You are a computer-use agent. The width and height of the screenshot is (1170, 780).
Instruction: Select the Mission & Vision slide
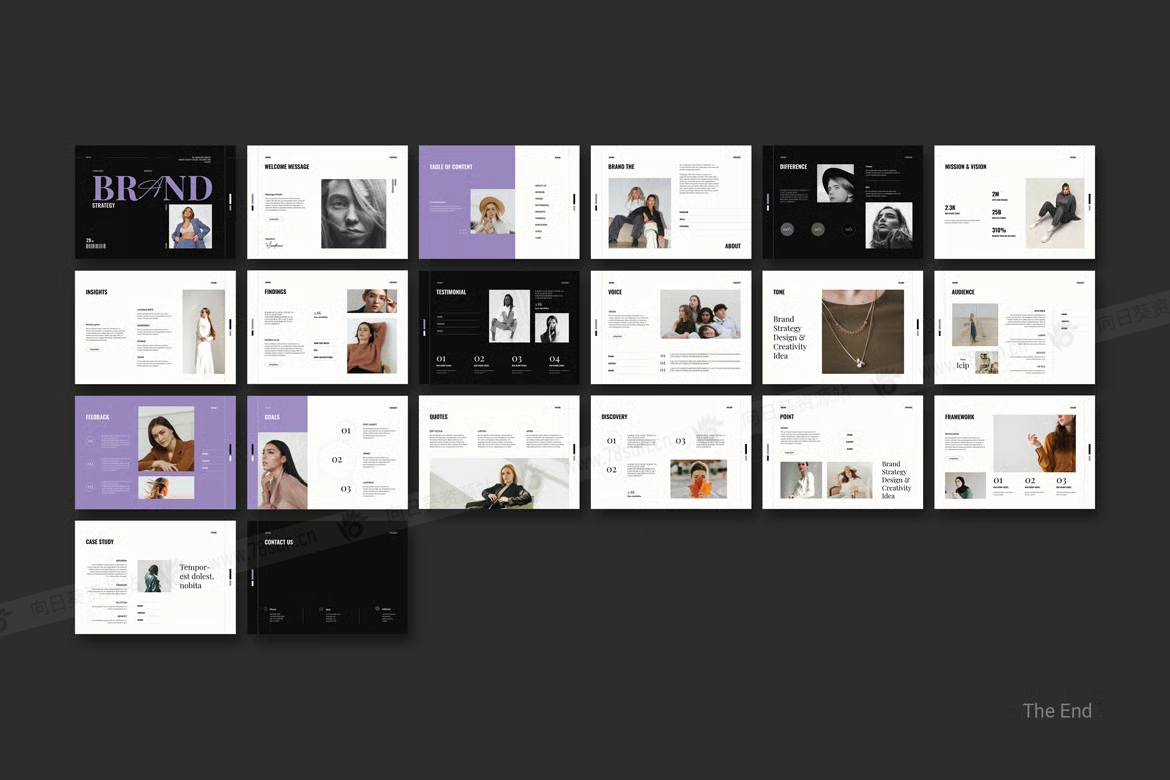coord(1014,202)
